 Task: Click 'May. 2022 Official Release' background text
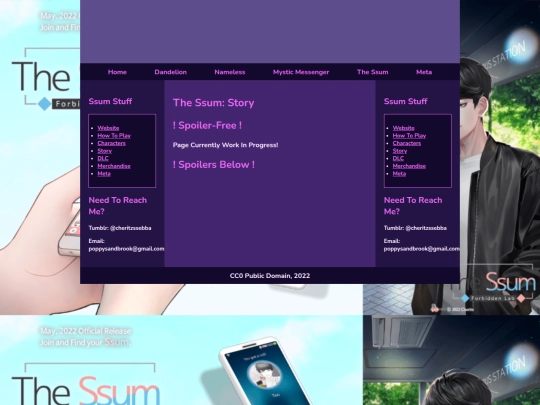click(85, 331)
